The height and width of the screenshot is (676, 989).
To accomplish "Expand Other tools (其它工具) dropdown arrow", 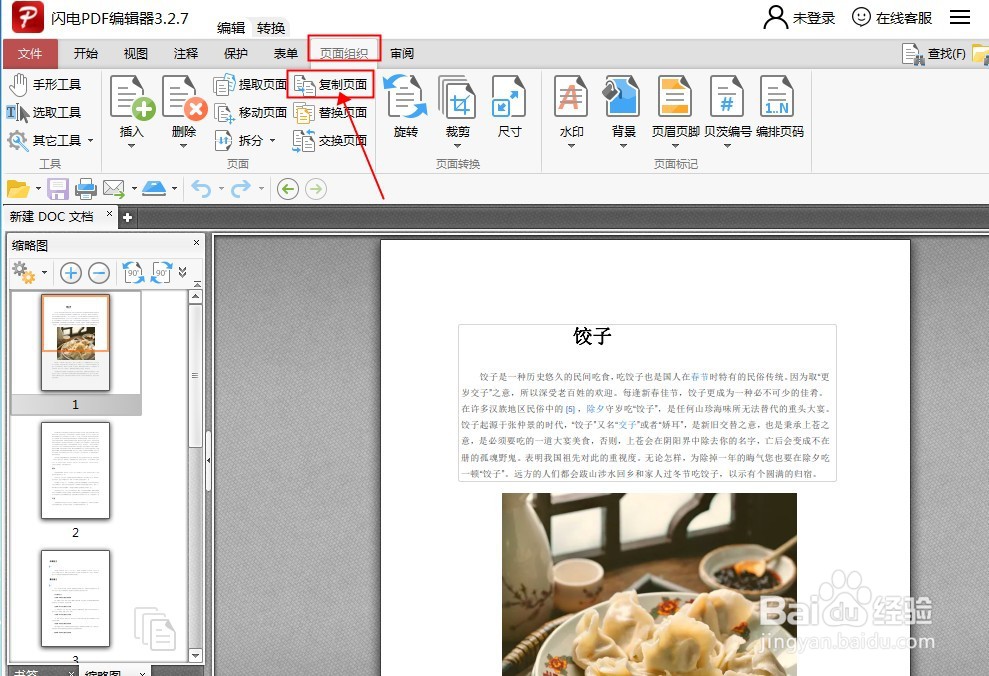I will tap(90, 140).
